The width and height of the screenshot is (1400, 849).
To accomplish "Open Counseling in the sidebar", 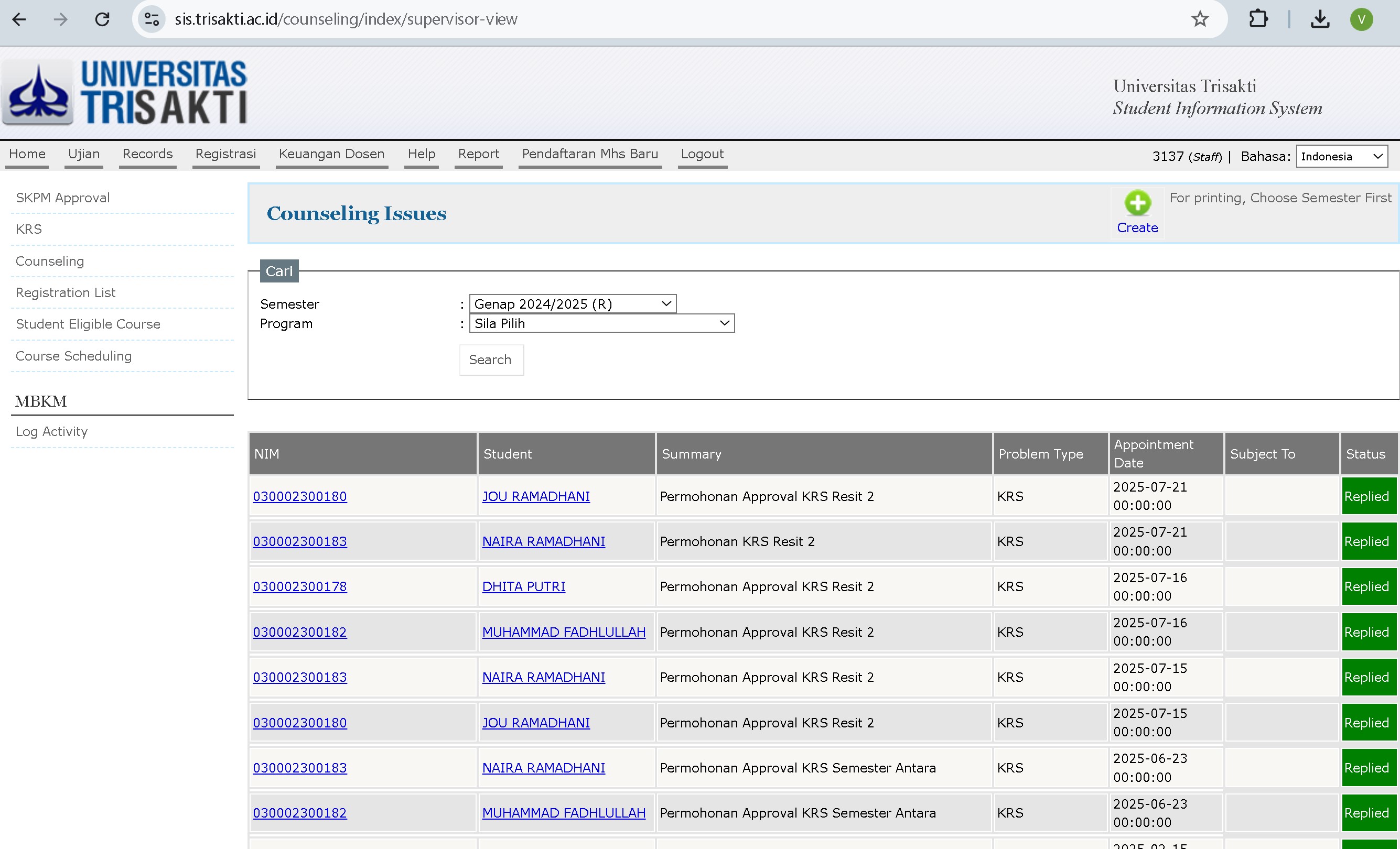I will tap(49, 261).
